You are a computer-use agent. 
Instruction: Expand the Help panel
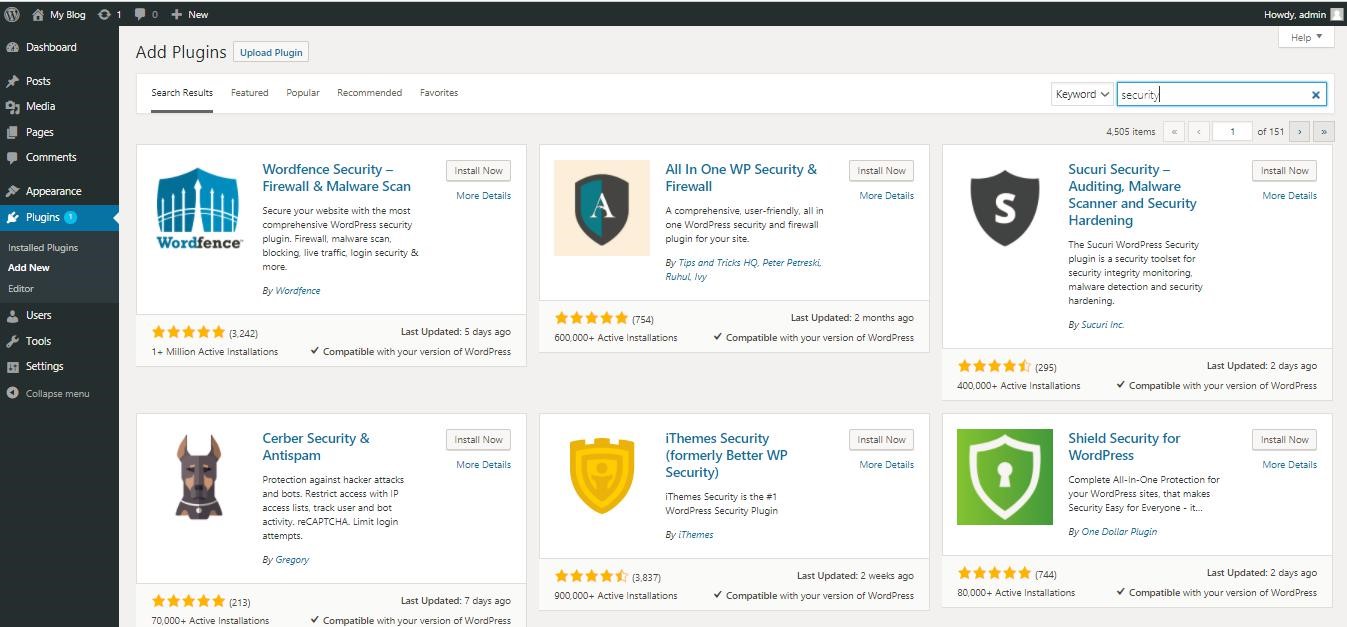click(1304, 37)
